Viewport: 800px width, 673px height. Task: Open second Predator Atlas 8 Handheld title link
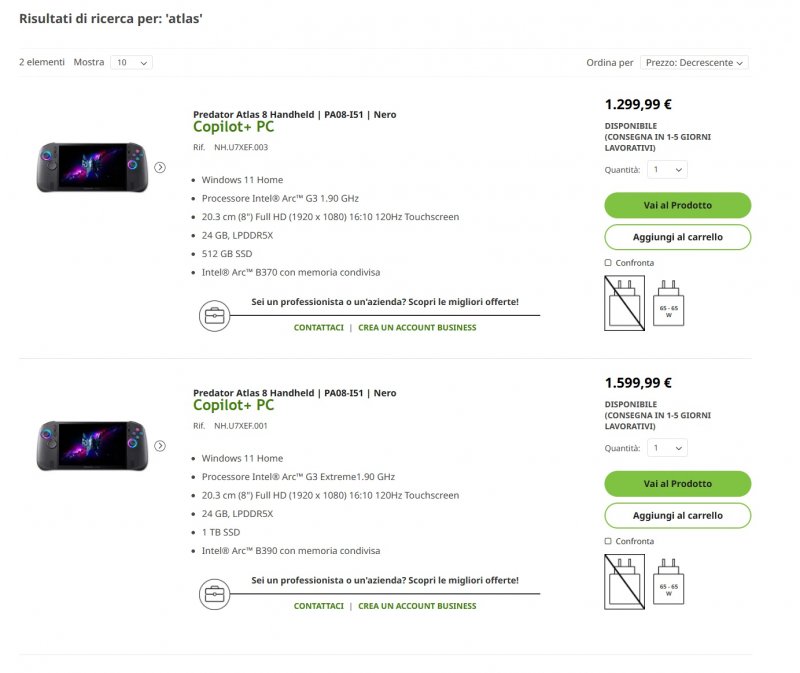tap(294, 393)
